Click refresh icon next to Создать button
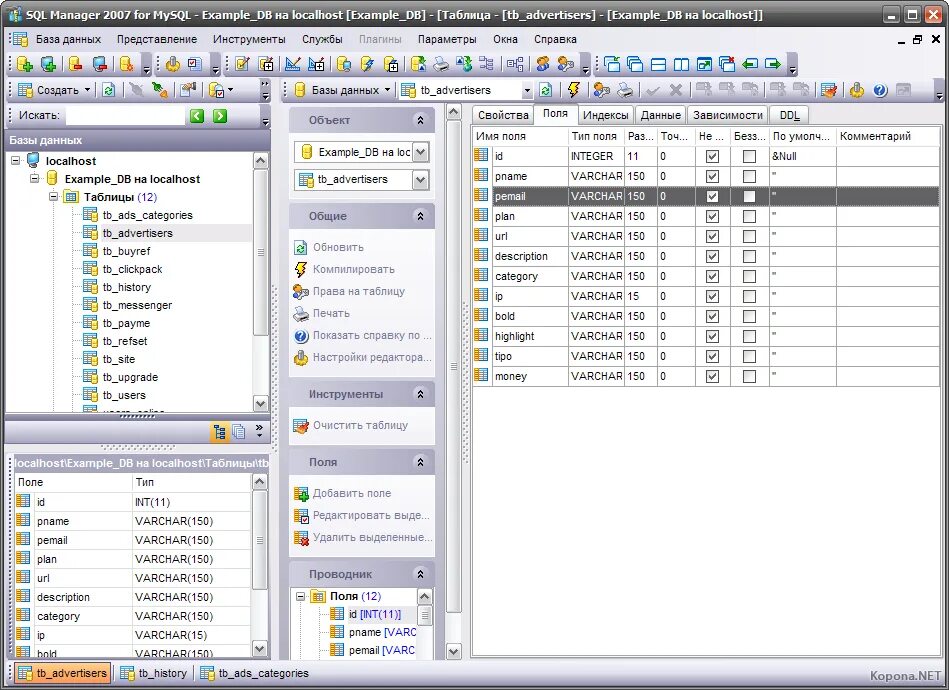Image resolution: width=949 pixels, height=690 pixels. click(x=108, y=90)
